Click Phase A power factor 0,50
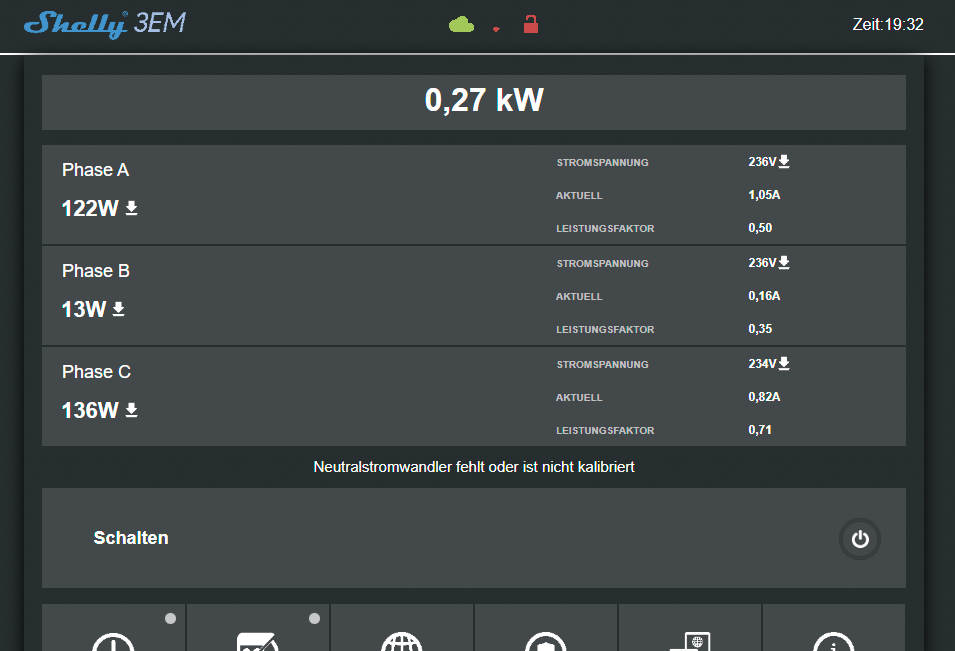This screenshot has height=651, width=955. pyautogui.click(x=760, y=228)
